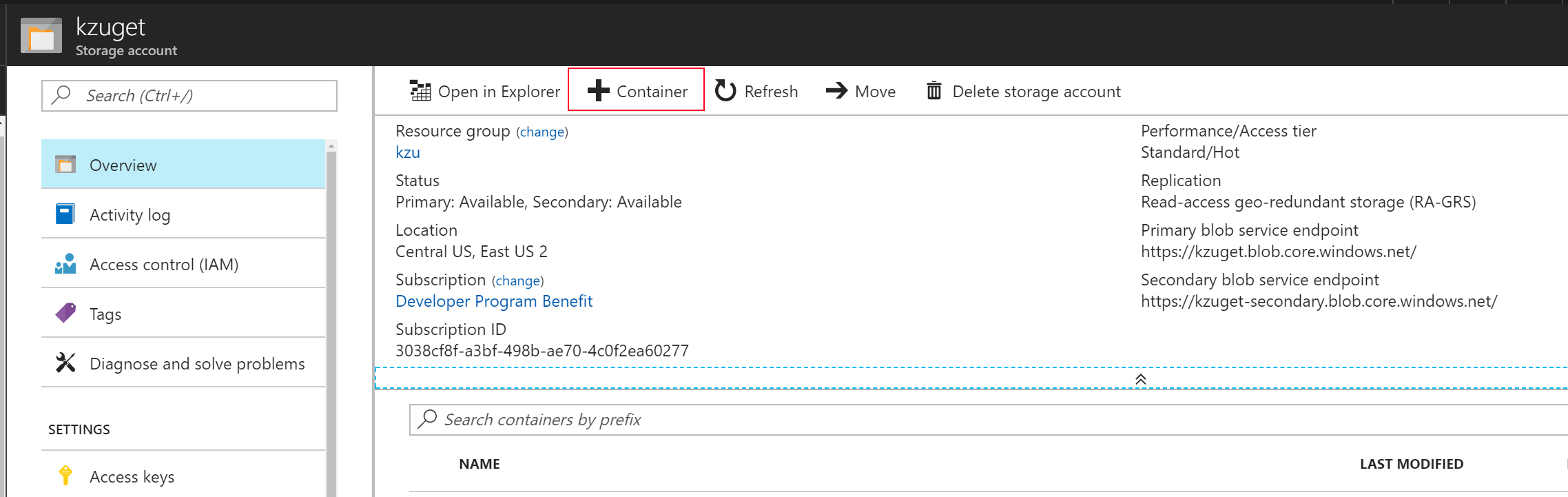The height and width of the screenshot is (497, 1568).
Task: Click the magnifier in container search box
Action: (428, 418)
